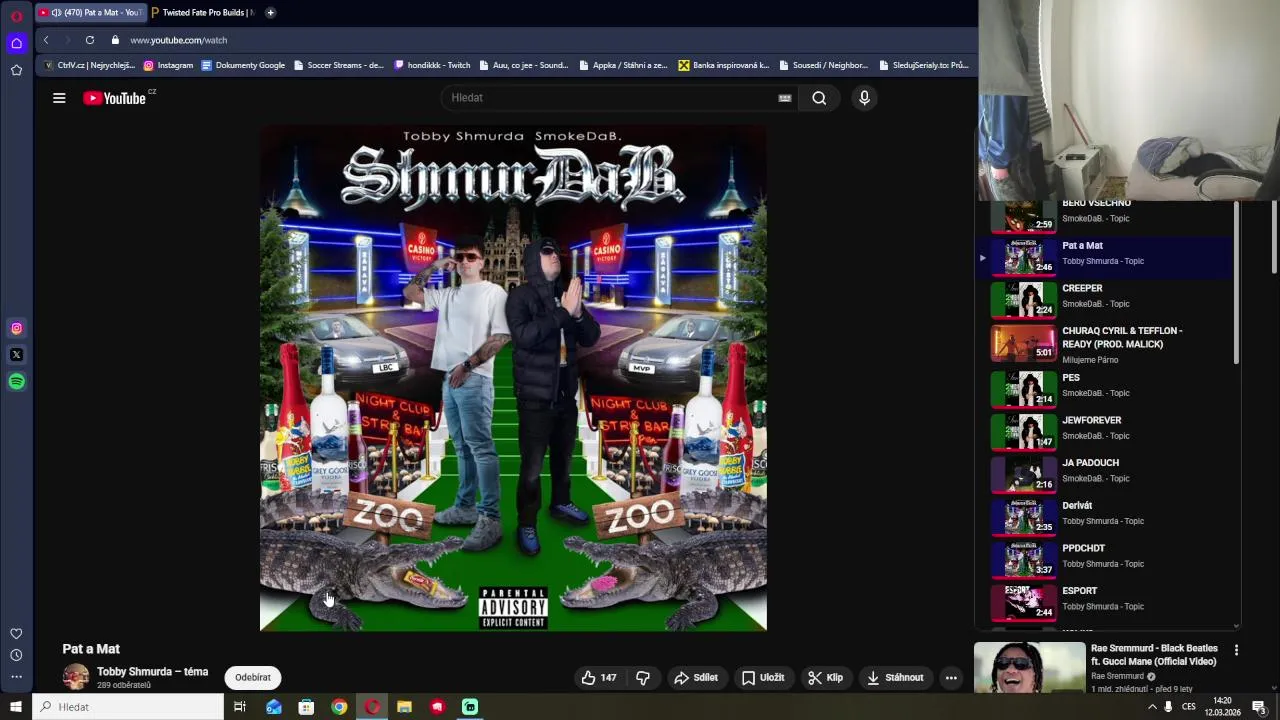Switch to Twisted Fate Pro Builds tab
The image size is (1280, 720).
[202, 13]
